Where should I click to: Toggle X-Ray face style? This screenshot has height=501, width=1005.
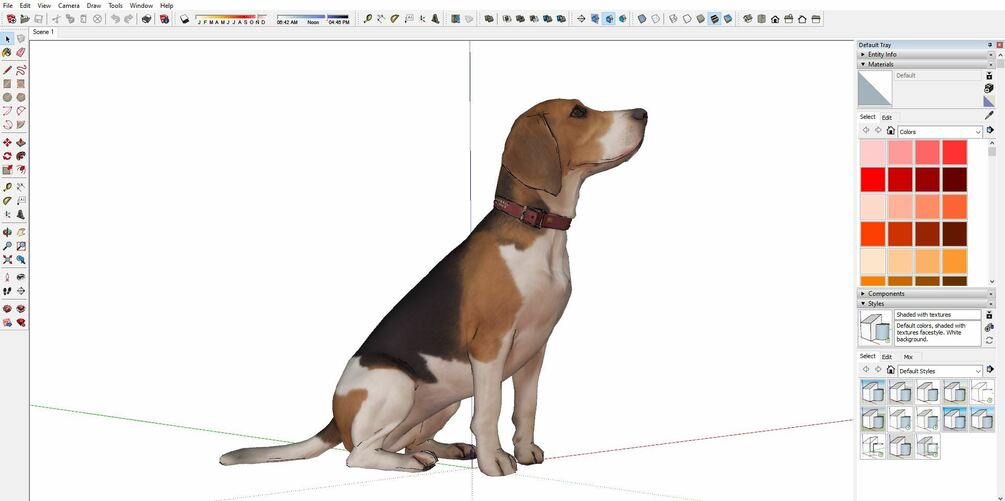pyautogui.click(x=642, y=19)
